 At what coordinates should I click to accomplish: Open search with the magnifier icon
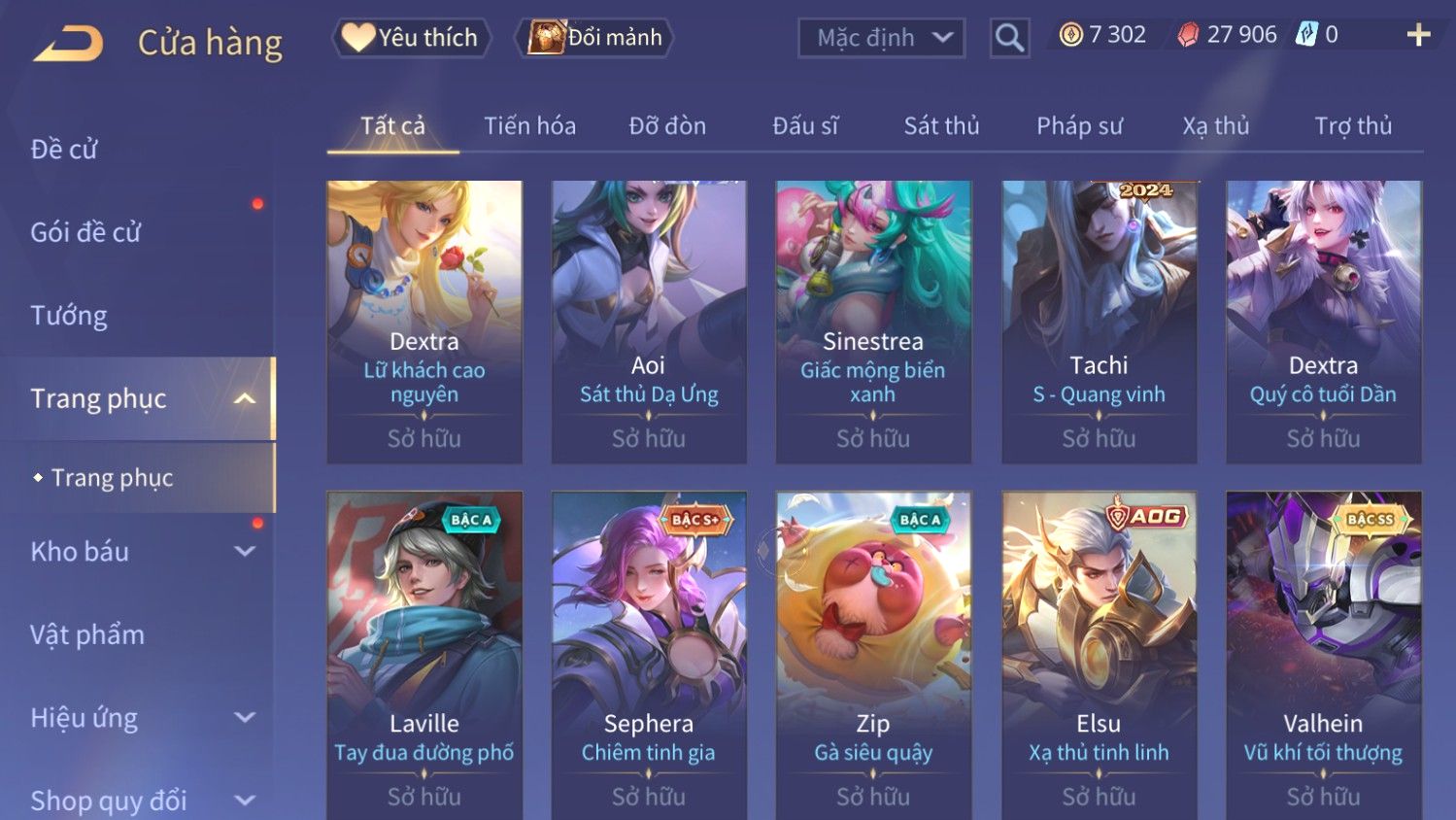coord(1009,38)
